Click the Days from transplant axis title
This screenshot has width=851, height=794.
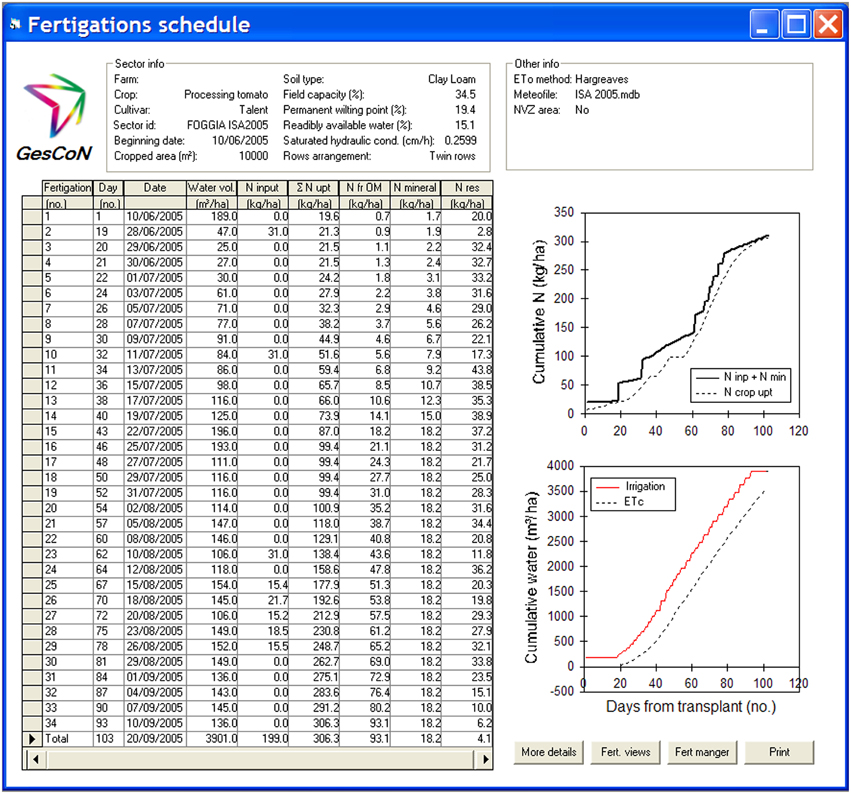(x=691, y=707)
